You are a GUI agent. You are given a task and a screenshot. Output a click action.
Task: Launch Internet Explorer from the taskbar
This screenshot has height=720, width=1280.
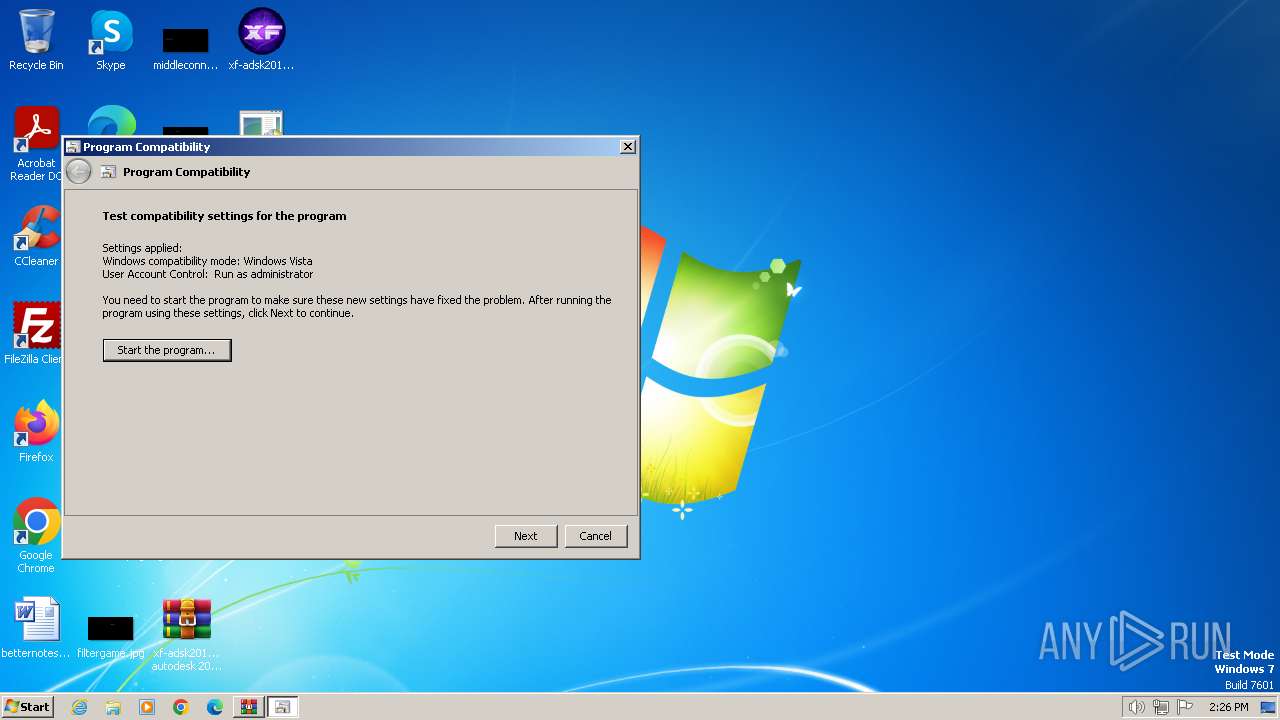tap(79, 707)
